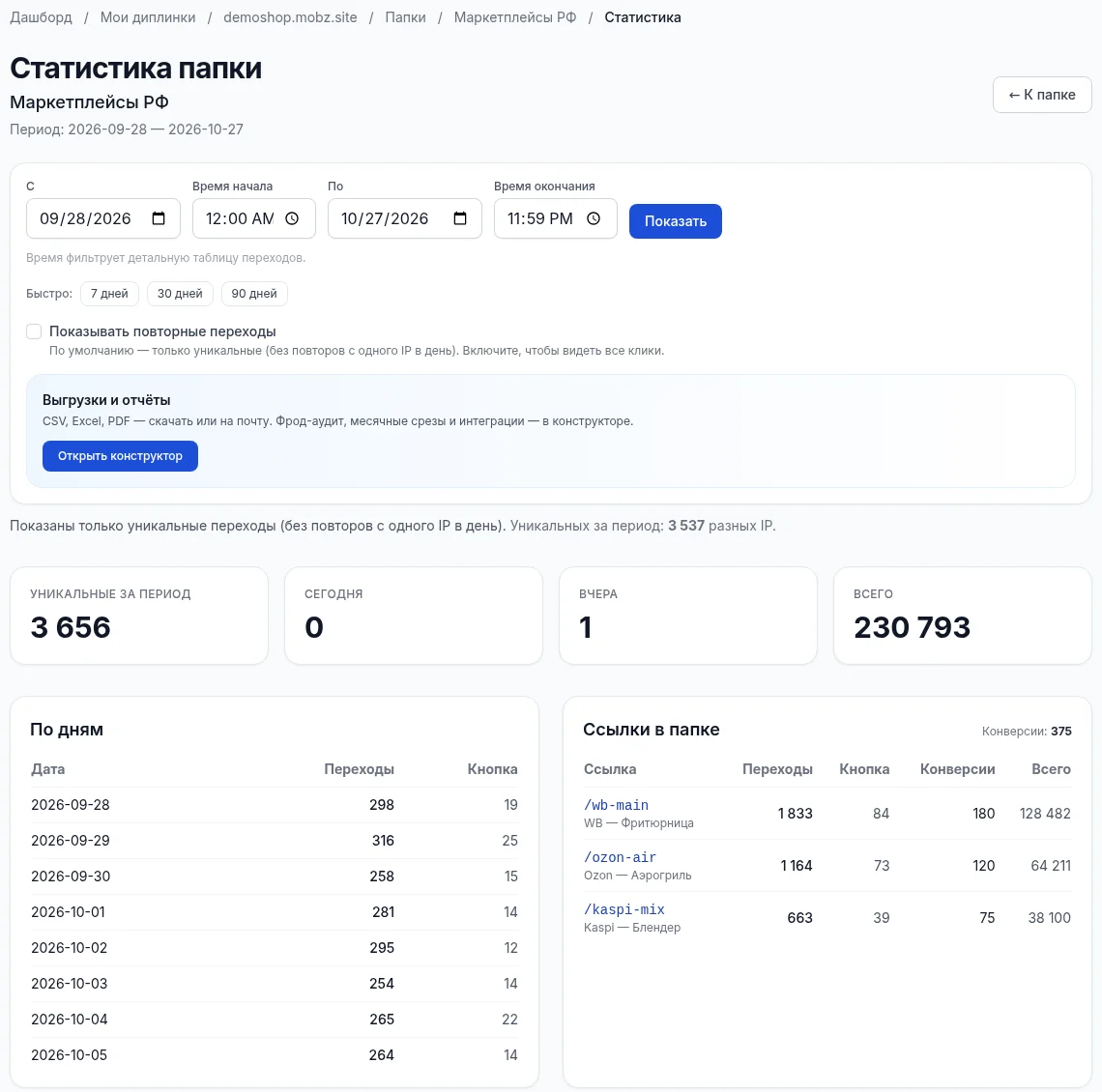Click the Статистика breadcrumb item

(x=643, y=17)
